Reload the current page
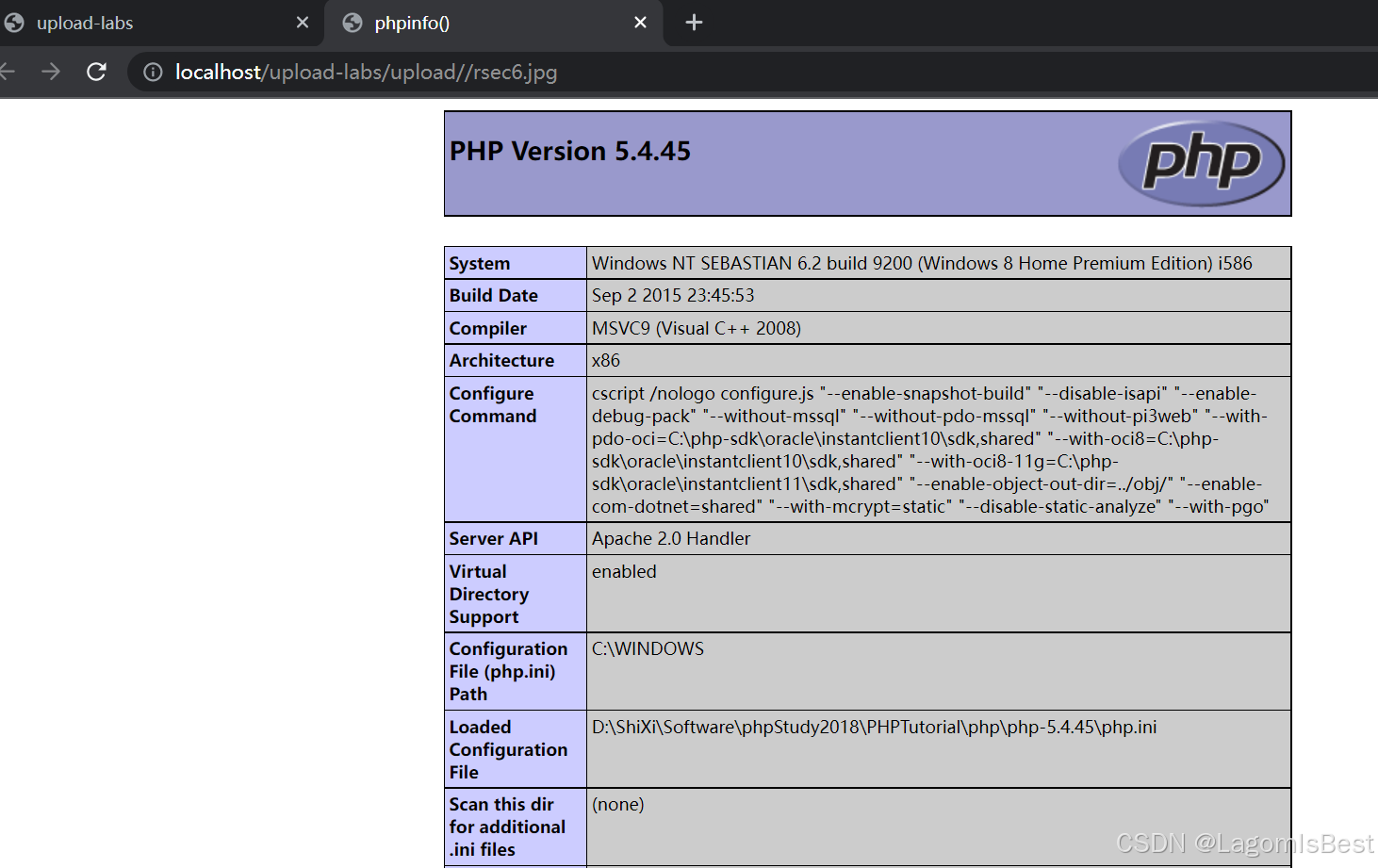This screenshot has width=1378, height=868. coord(96,72)
